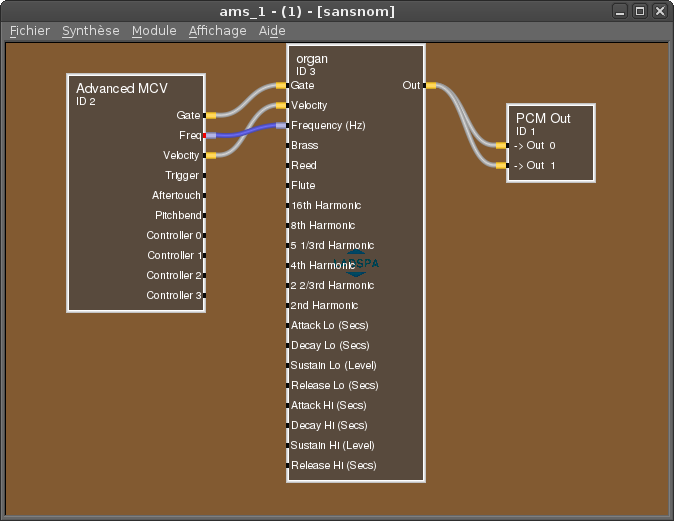Click the PCM Out module title
The height and width of the screenshot is (521, 674).
pos(543,118)
